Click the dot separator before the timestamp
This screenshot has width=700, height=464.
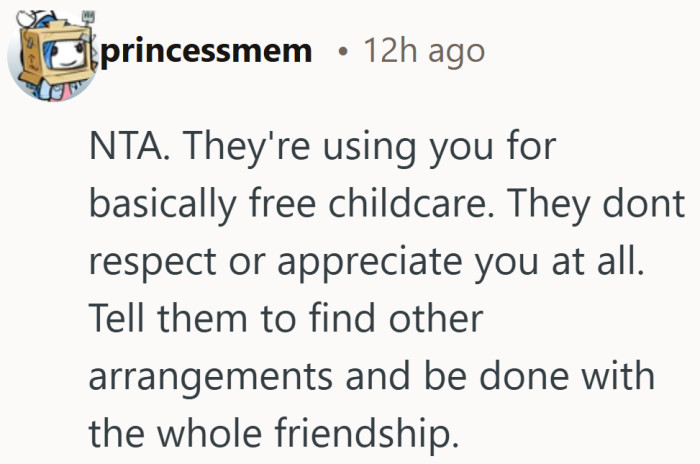[343, 51]
